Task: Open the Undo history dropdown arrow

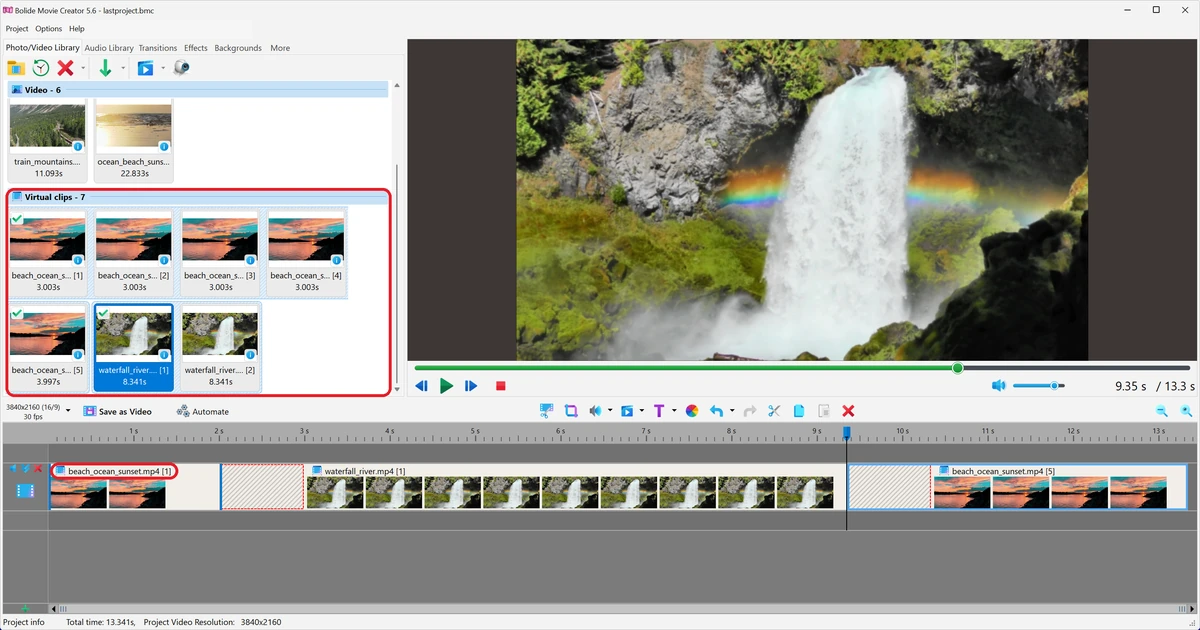Action: coord(732,411)
